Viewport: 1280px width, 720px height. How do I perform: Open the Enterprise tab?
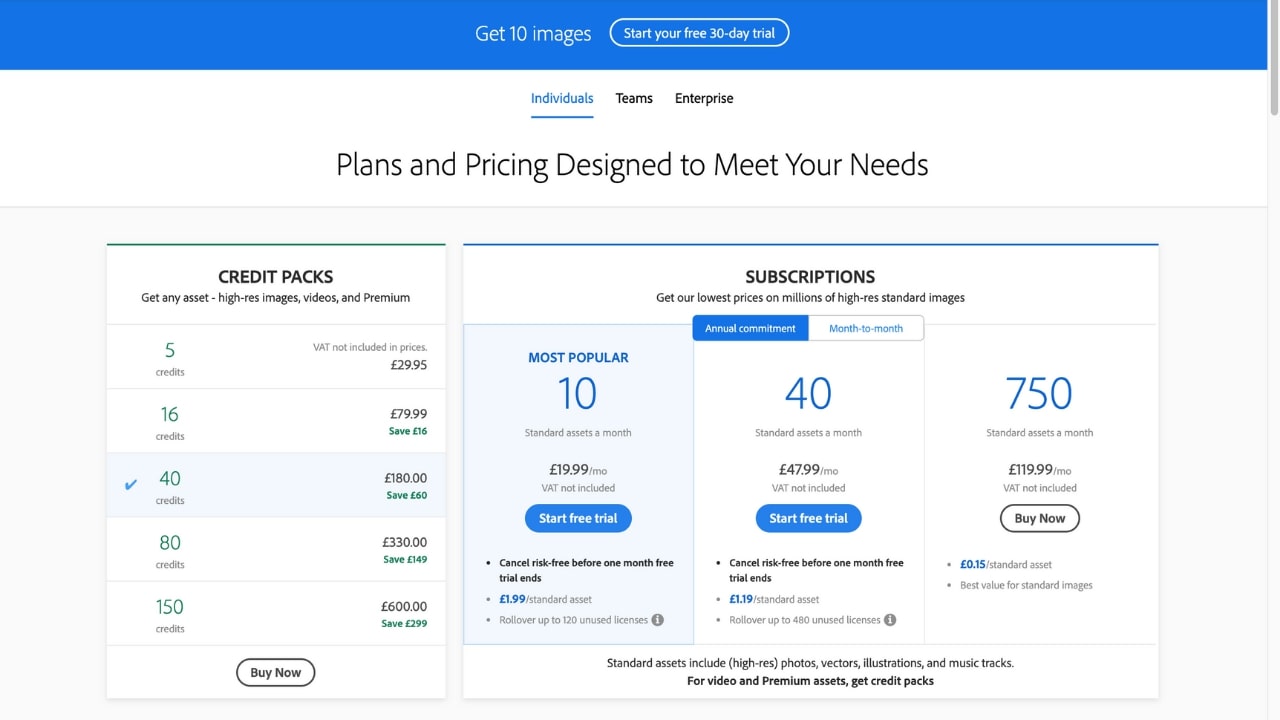[x=704, y=98]
